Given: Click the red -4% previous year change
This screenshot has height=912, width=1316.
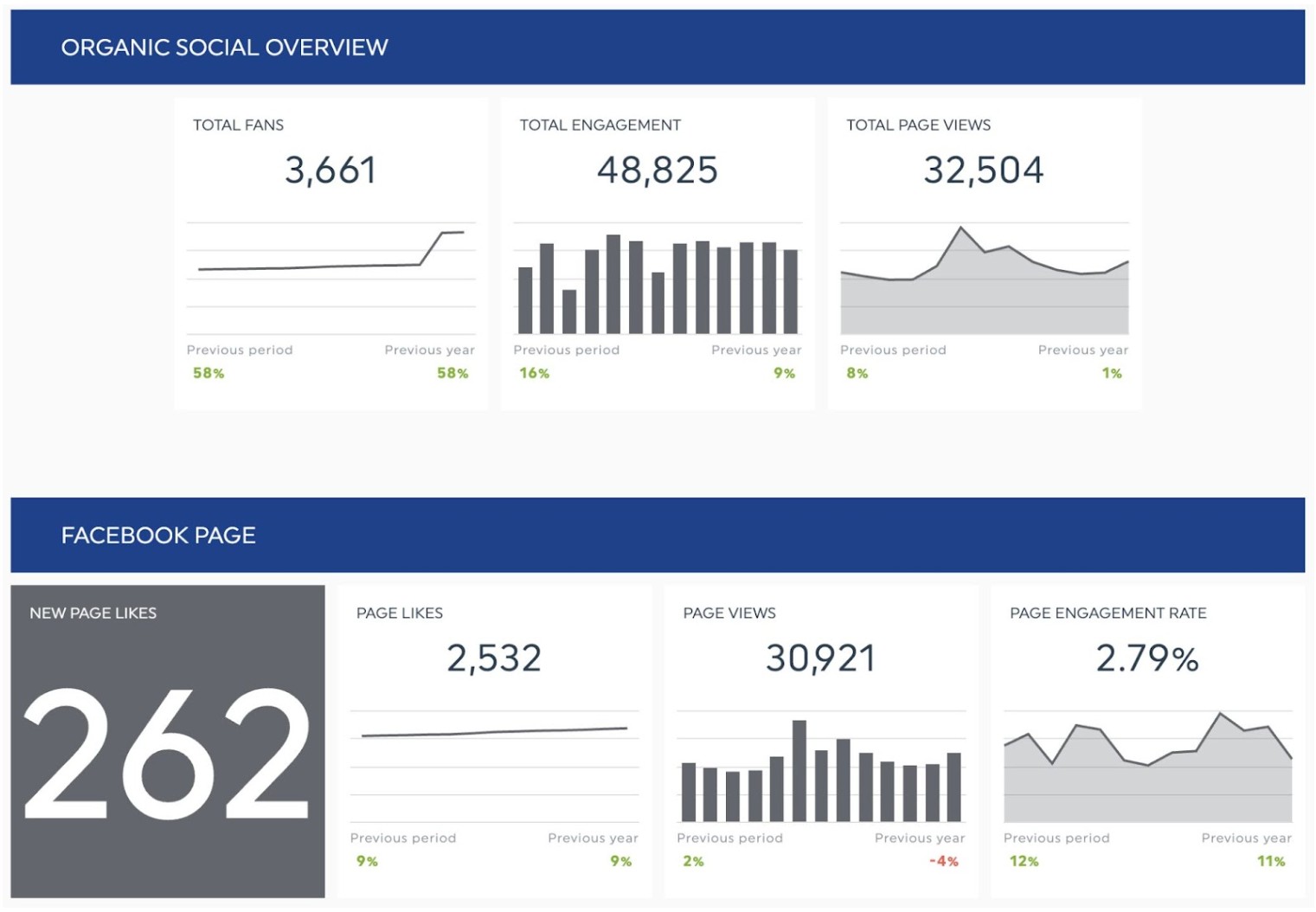Looking at the screenshot, I should coord(943,862).
